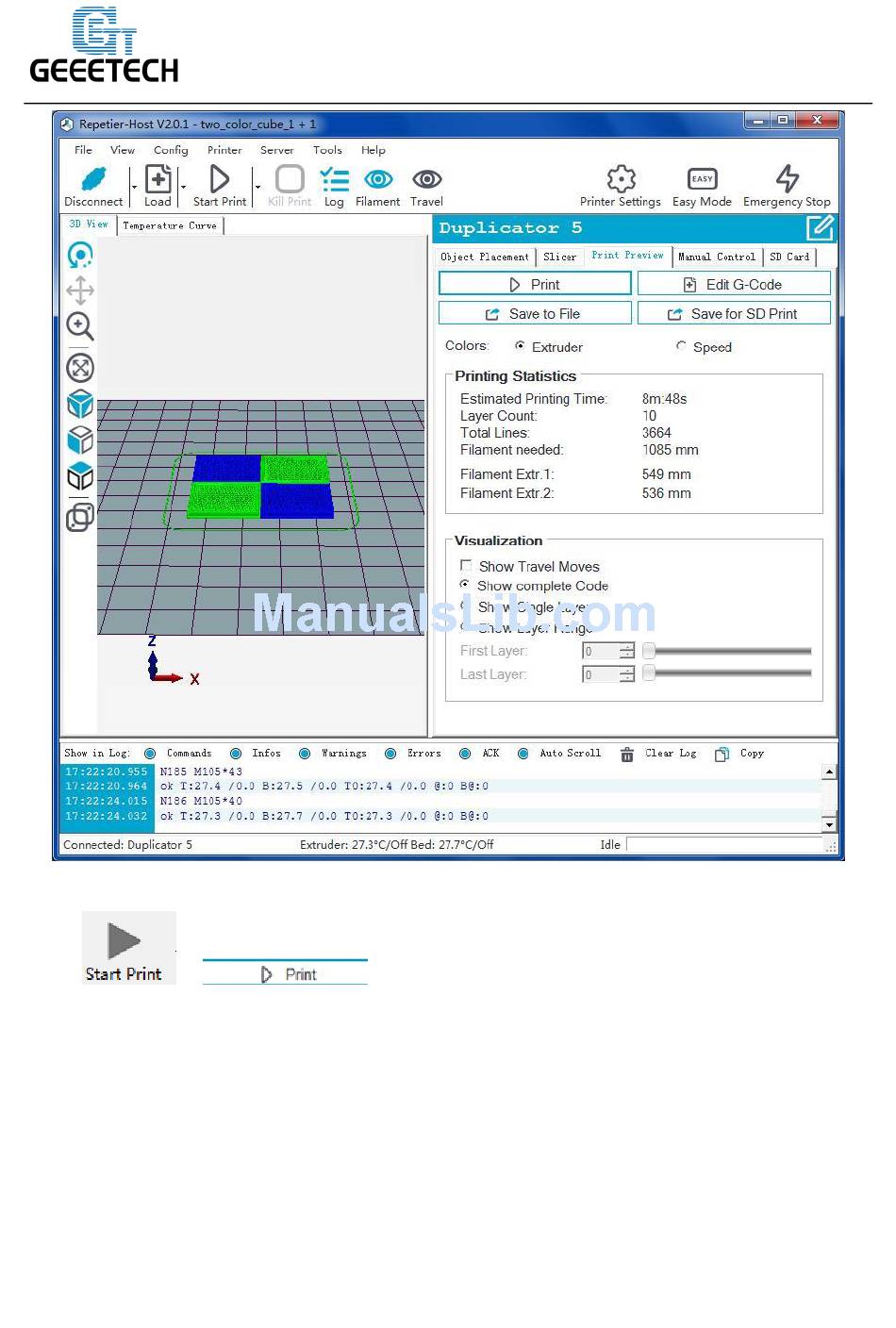896x1328 pixels.
Task: Hit the Emergency Stop lightning icon
Action: tap(788, 178)
